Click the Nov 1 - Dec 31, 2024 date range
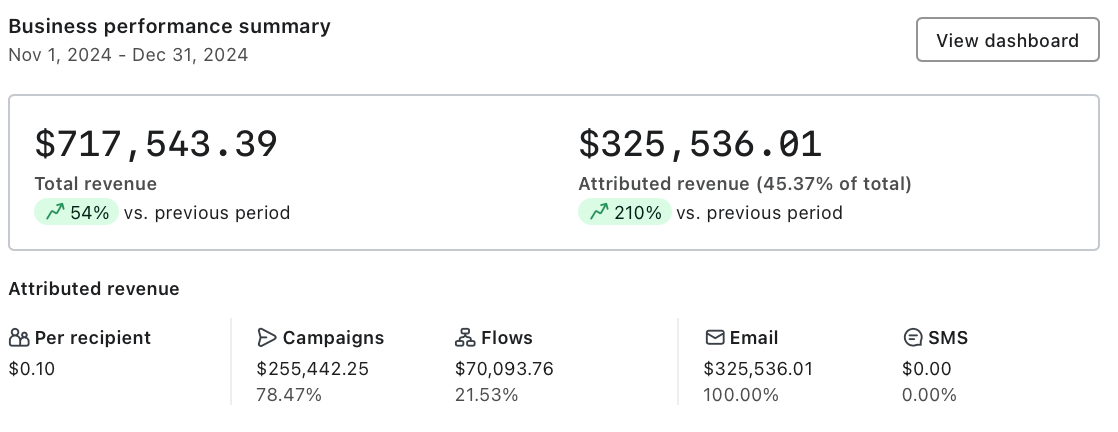Viewport: 1118px width, 432px height. click(128, 55)
